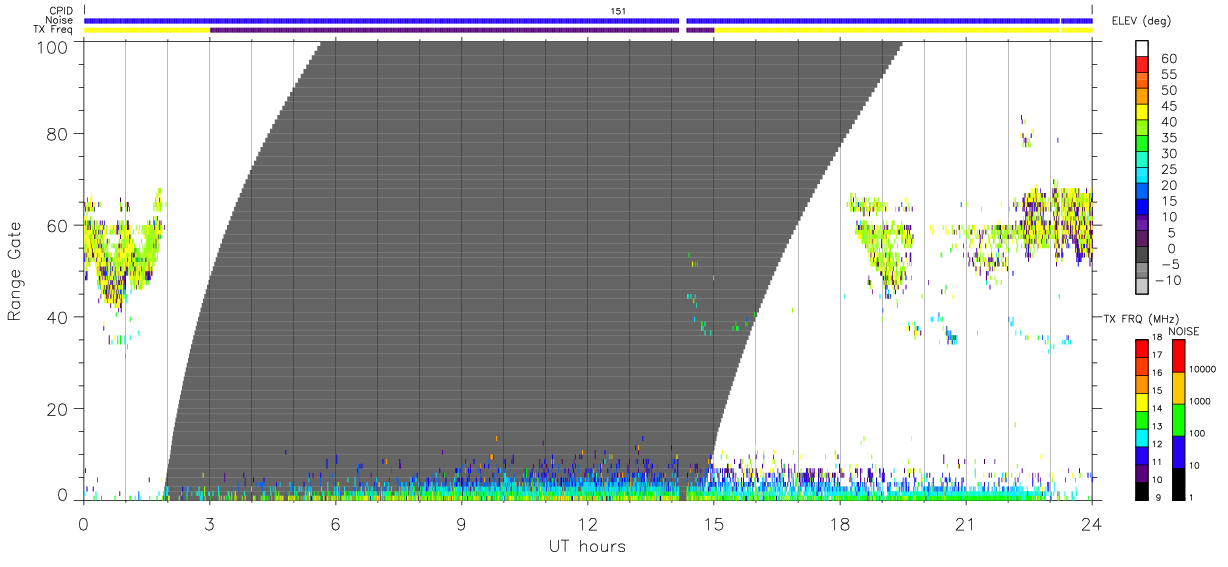Click the 12 tick on UT hours axis

click(x=587, y=522)
